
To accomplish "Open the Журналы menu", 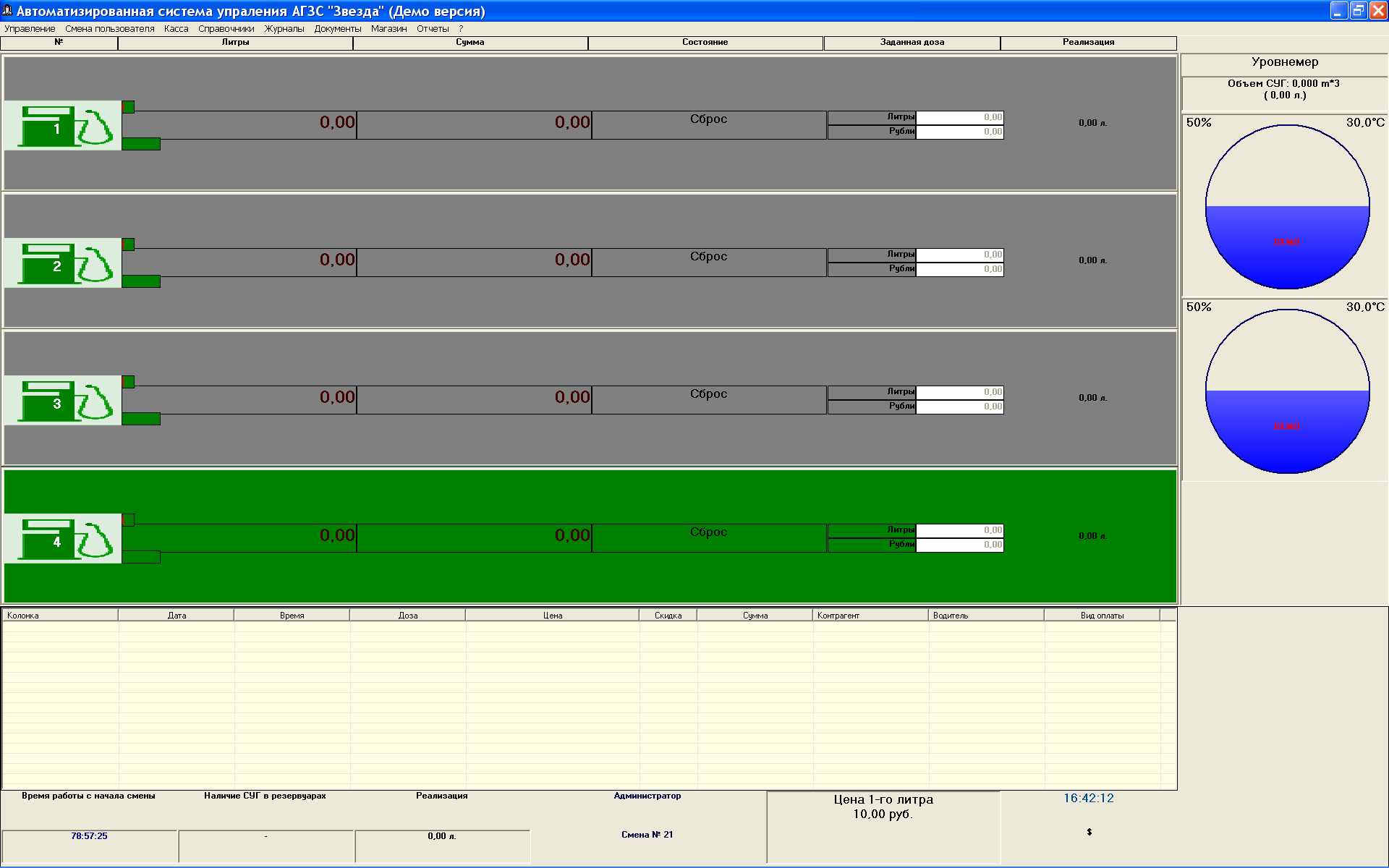I will click(284, 29).
